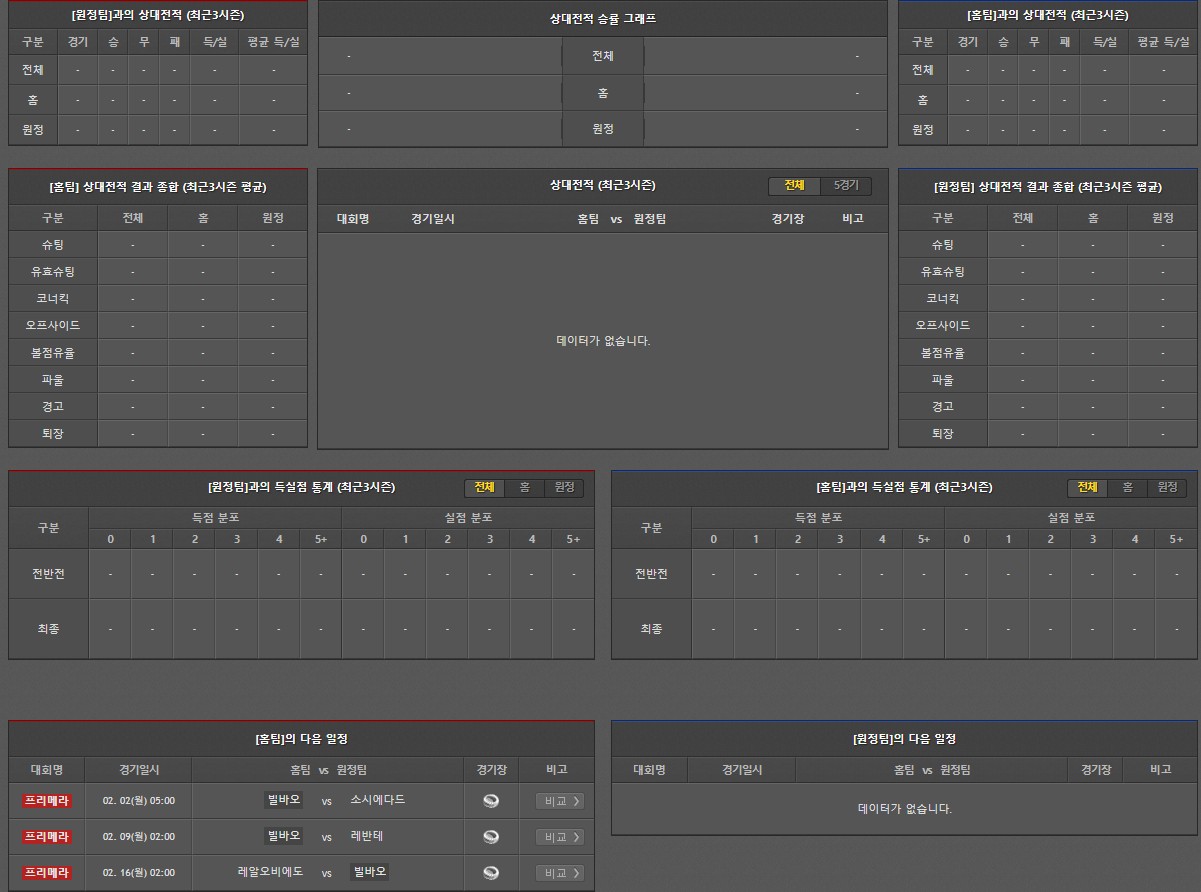Click stadium icon for 빌바오 vs 소시에다드 match
This screenshot has height=892, width=1201.
[490, 801]
